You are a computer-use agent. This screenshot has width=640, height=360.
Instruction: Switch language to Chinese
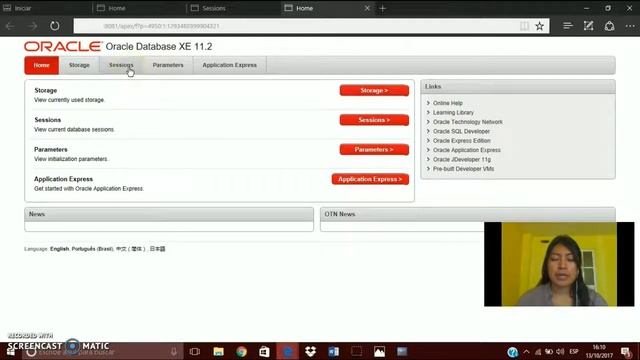point(130,249)
